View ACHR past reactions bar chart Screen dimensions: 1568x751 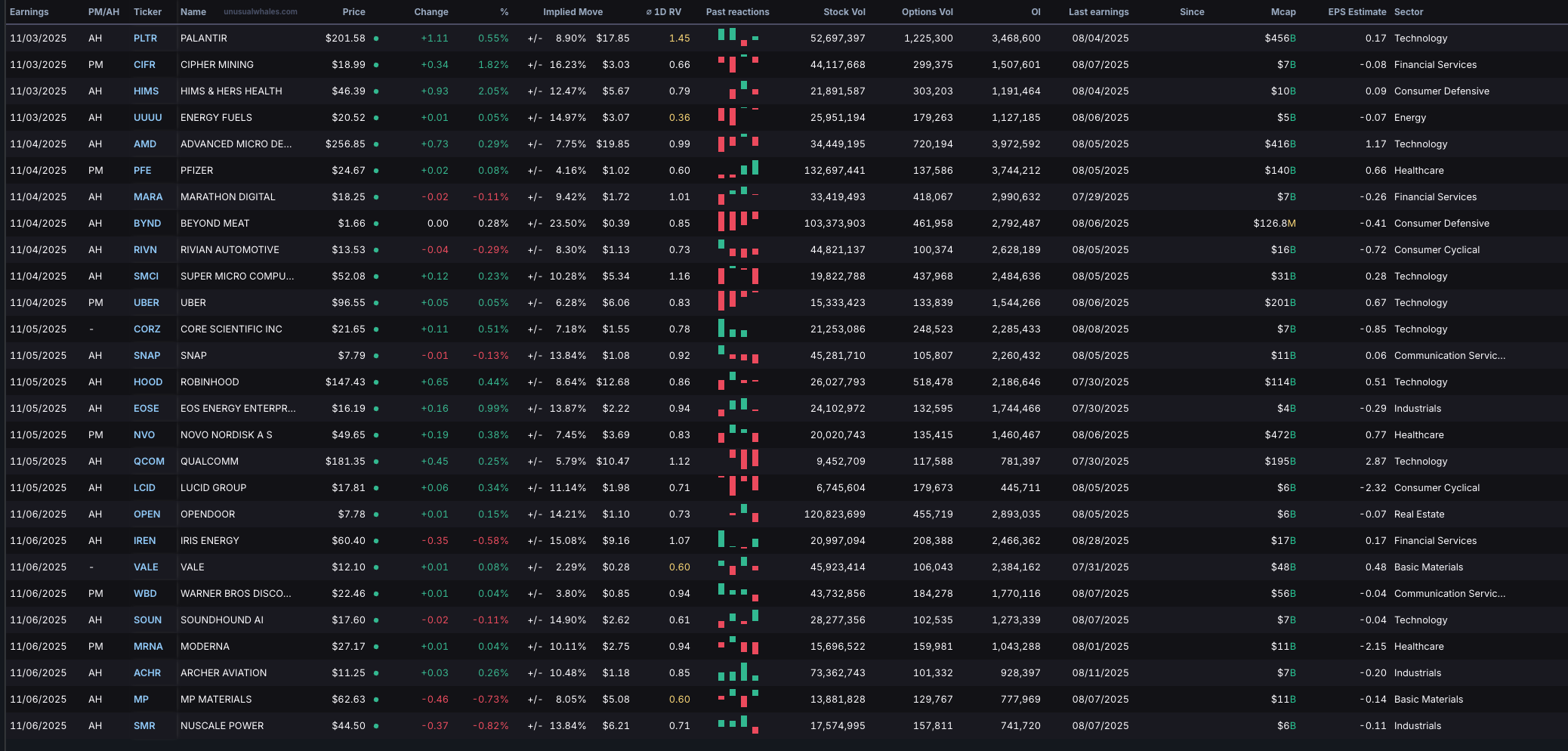738,672
